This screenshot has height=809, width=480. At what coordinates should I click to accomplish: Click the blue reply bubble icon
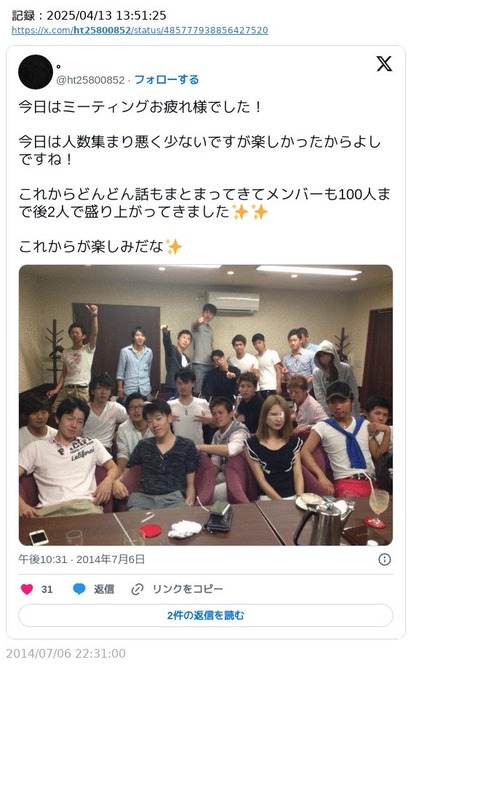[79, 589]
